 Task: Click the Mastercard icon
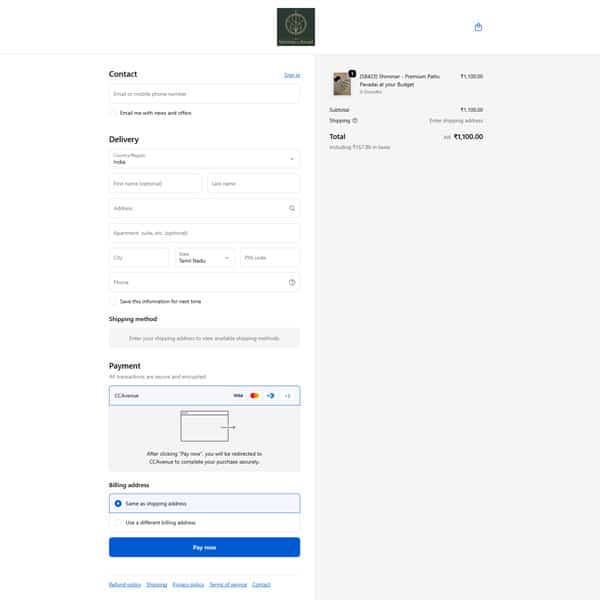tap(254, 396)
